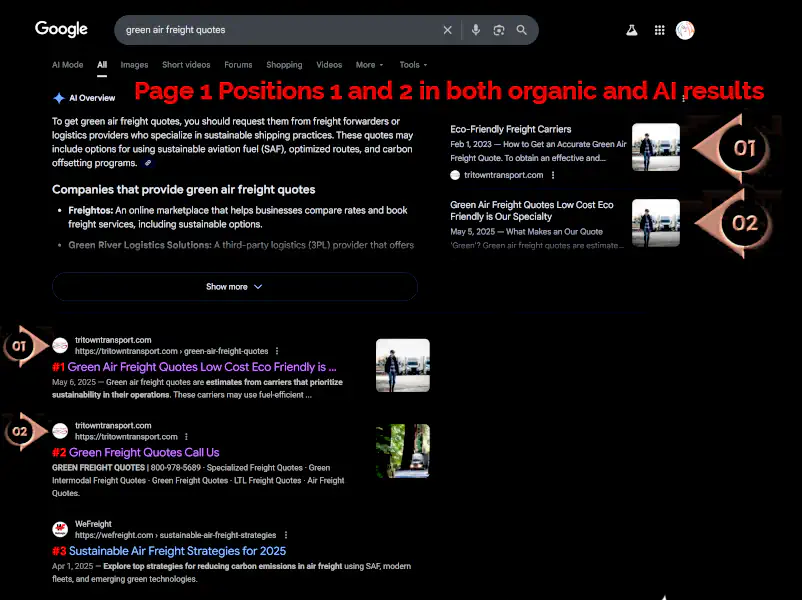Image resolution: width=802 pixels, height=600 pixels.
Task: Expand the More search filters dropdown
Action: [x=369, y=65]
